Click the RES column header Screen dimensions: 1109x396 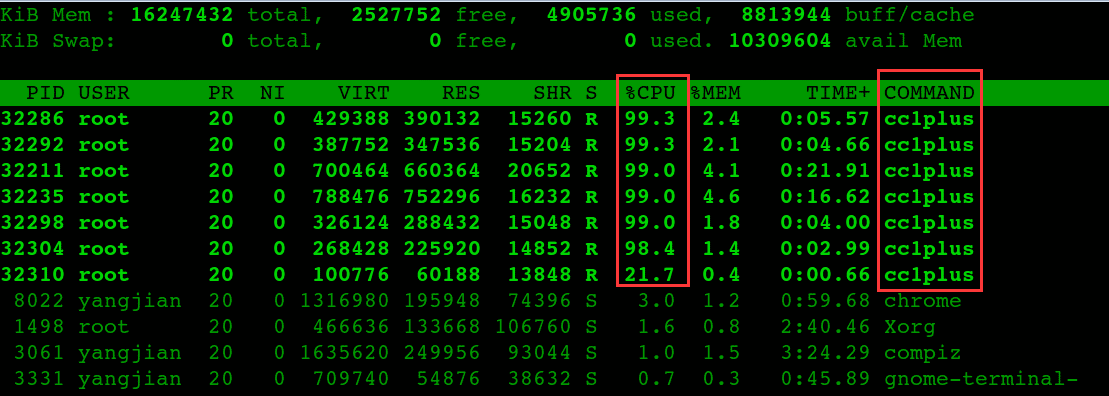pos(461,93)
